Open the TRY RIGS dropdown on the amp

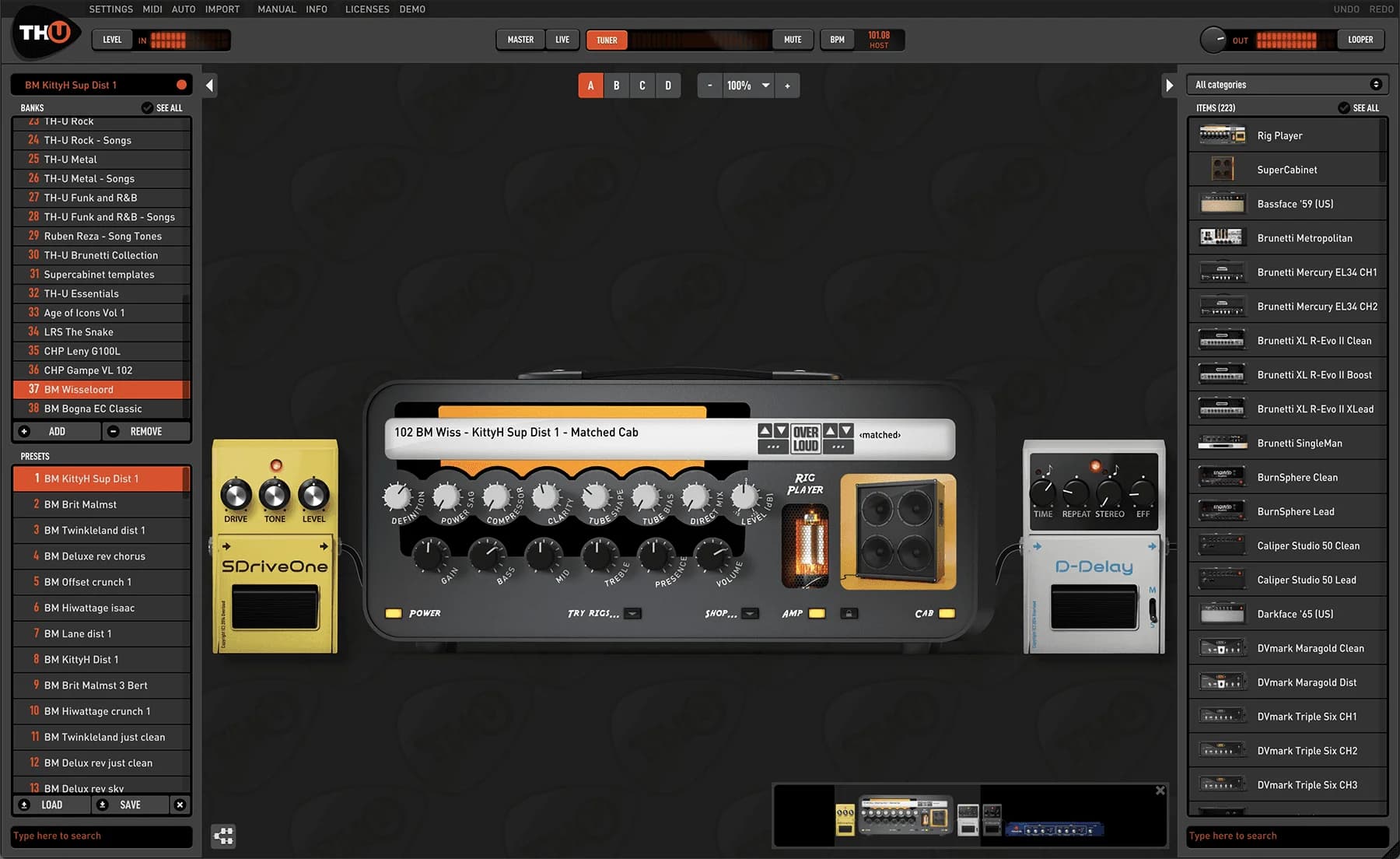(632, 613)
